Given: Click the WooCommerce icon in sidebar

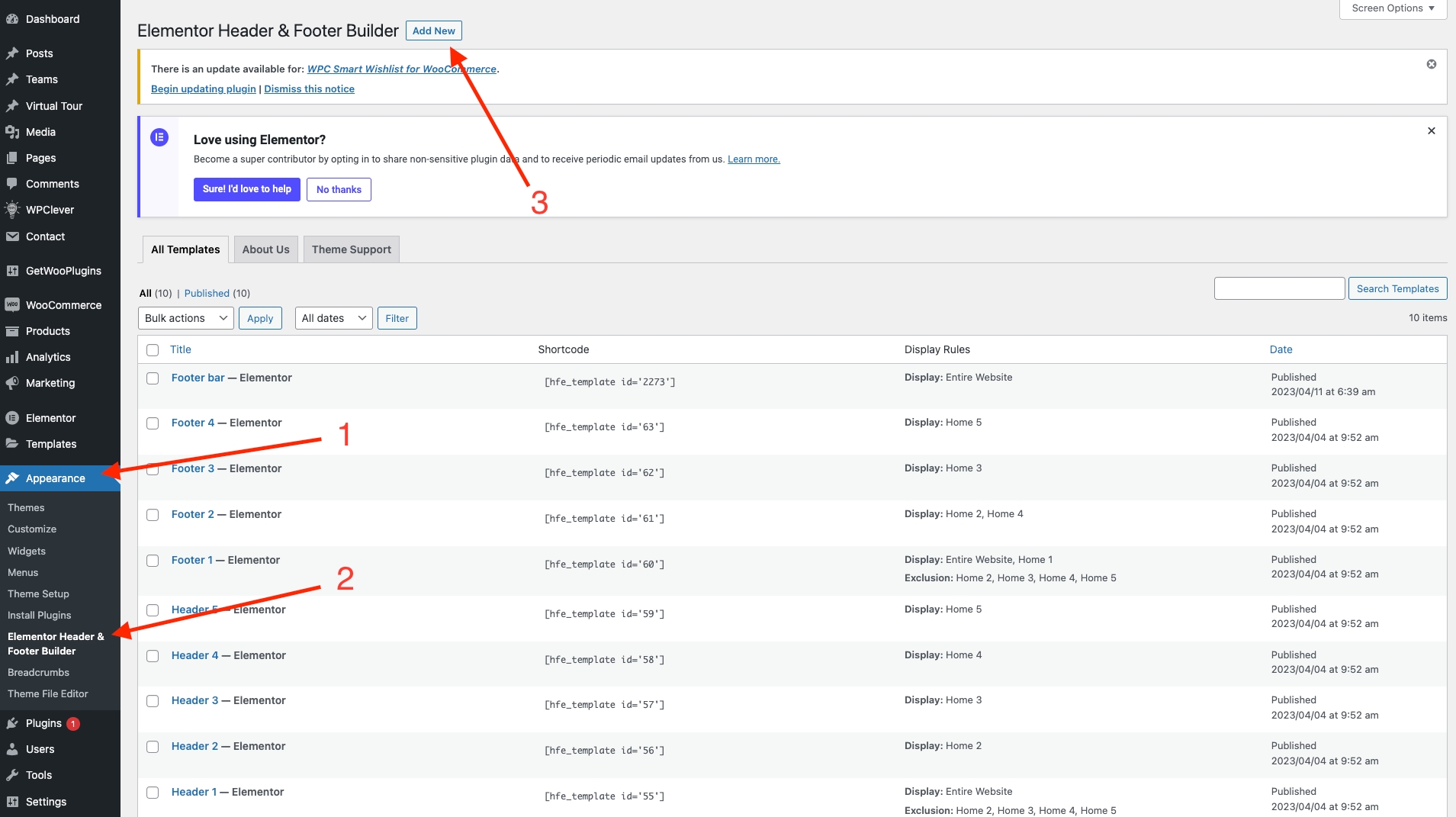Looking at the screenshot, I should pos(12,305).
